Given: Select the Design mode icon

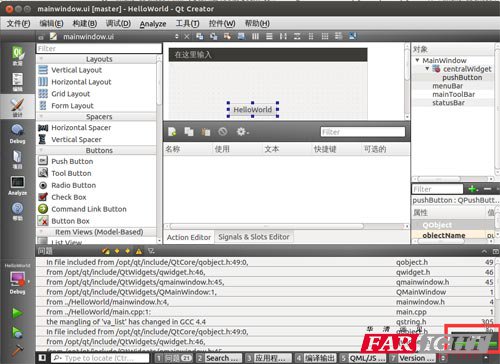Looking at the screenshot, I should [17, 107].
